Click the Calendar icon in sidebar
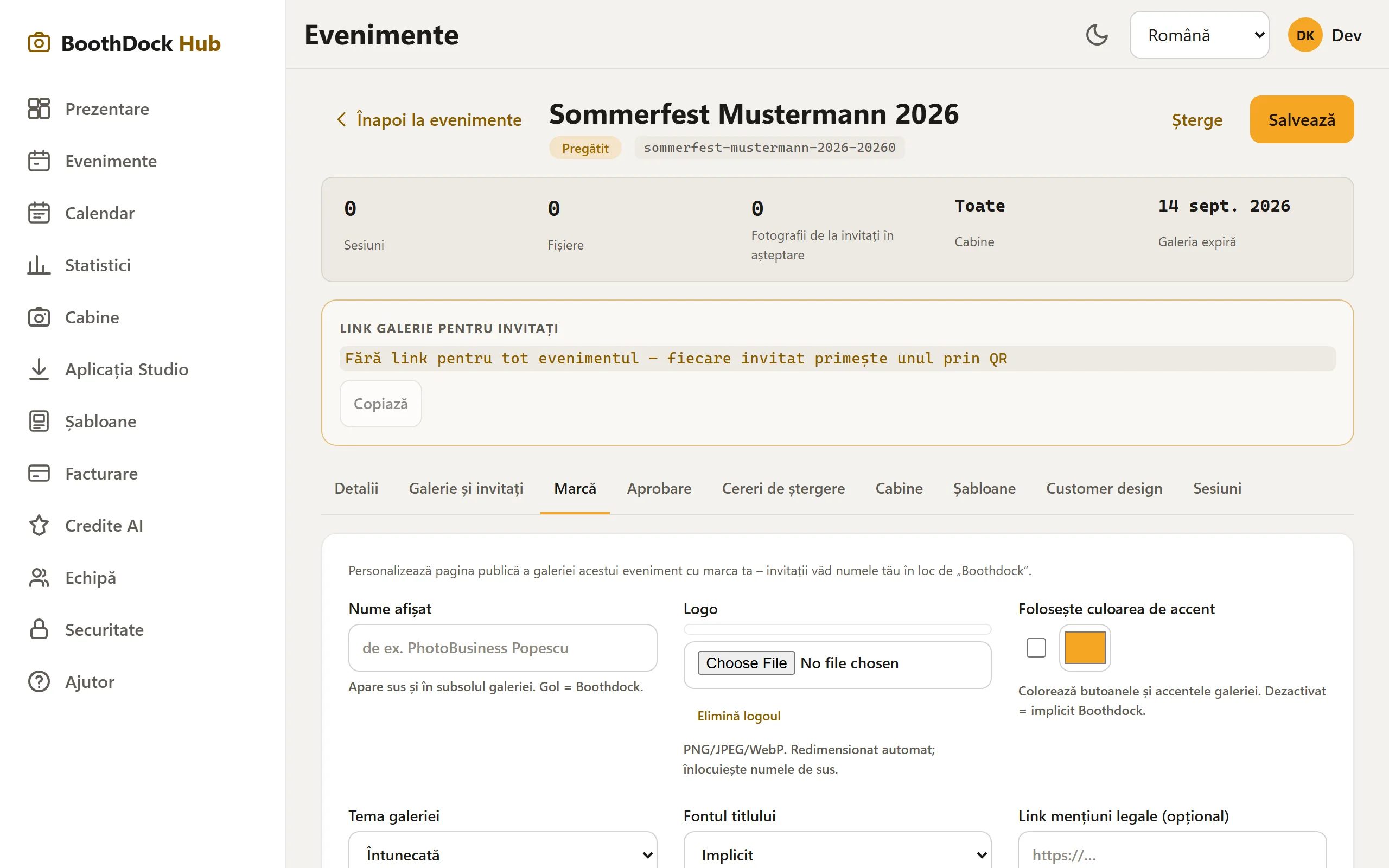 click(39, 213)
